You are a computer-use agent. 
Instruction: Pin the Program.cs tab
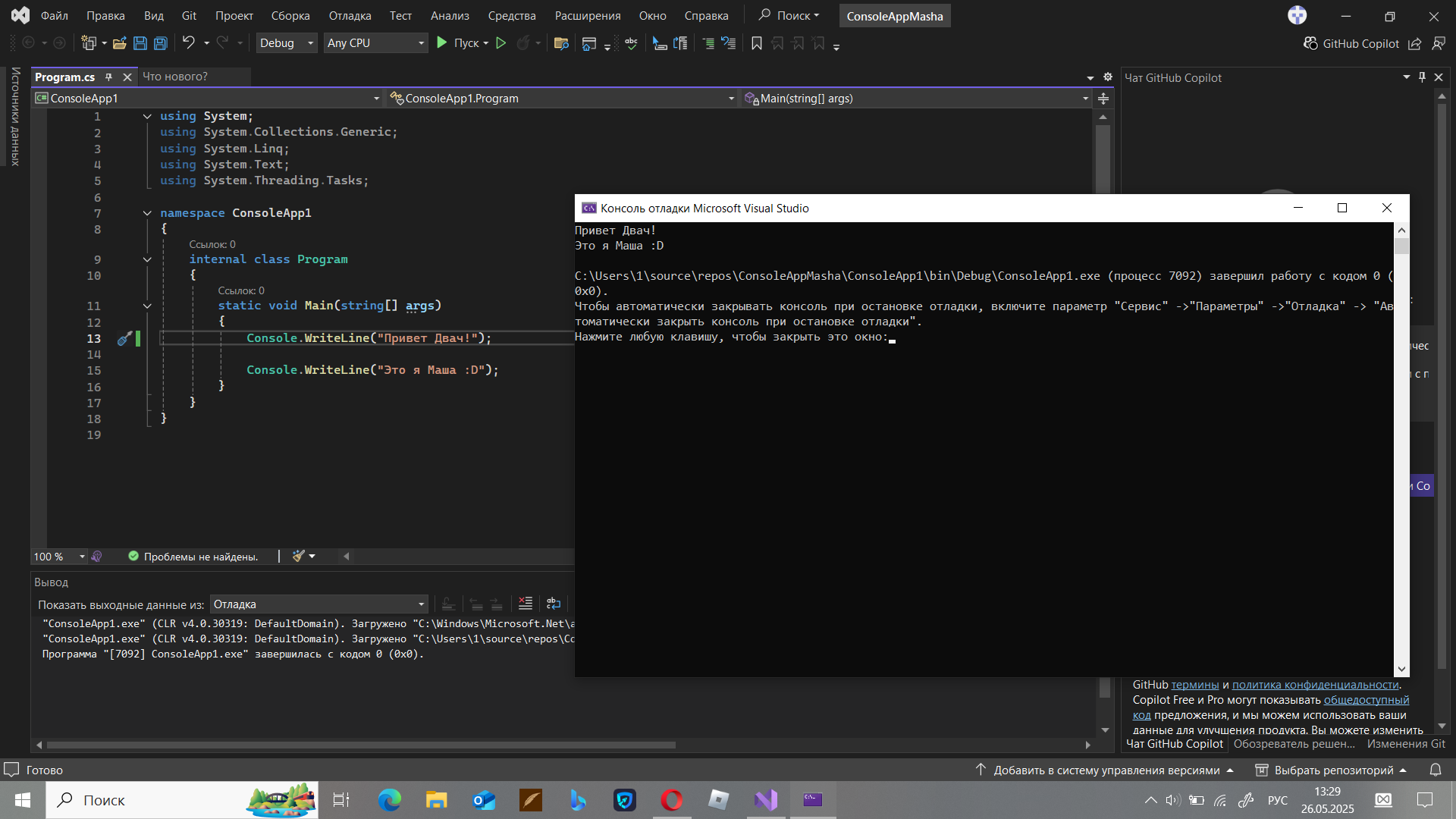(x=108, y=77)
